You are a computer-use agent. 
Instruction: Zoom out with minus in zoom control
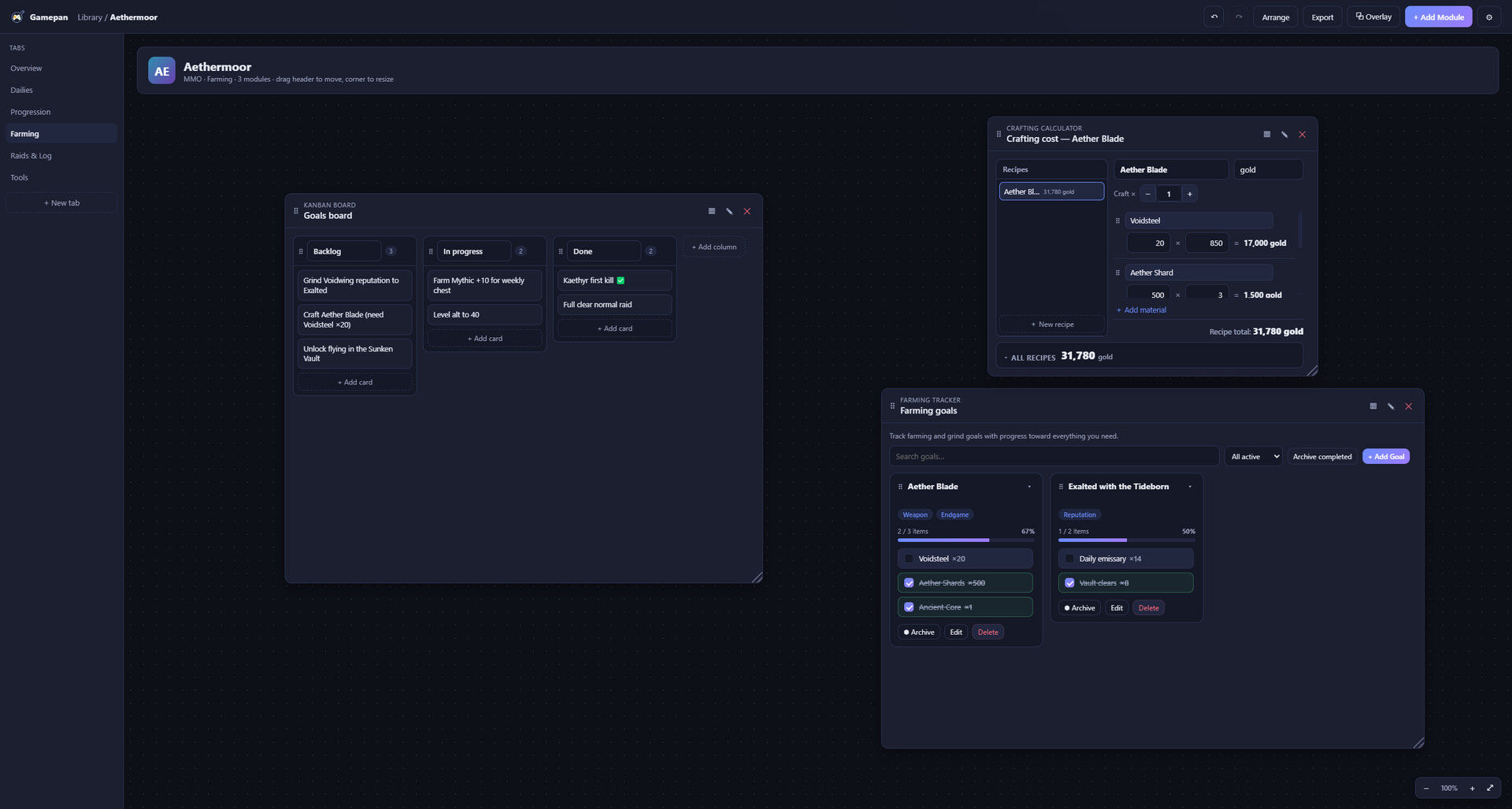pyautogui.click(x=1426, y=788)
